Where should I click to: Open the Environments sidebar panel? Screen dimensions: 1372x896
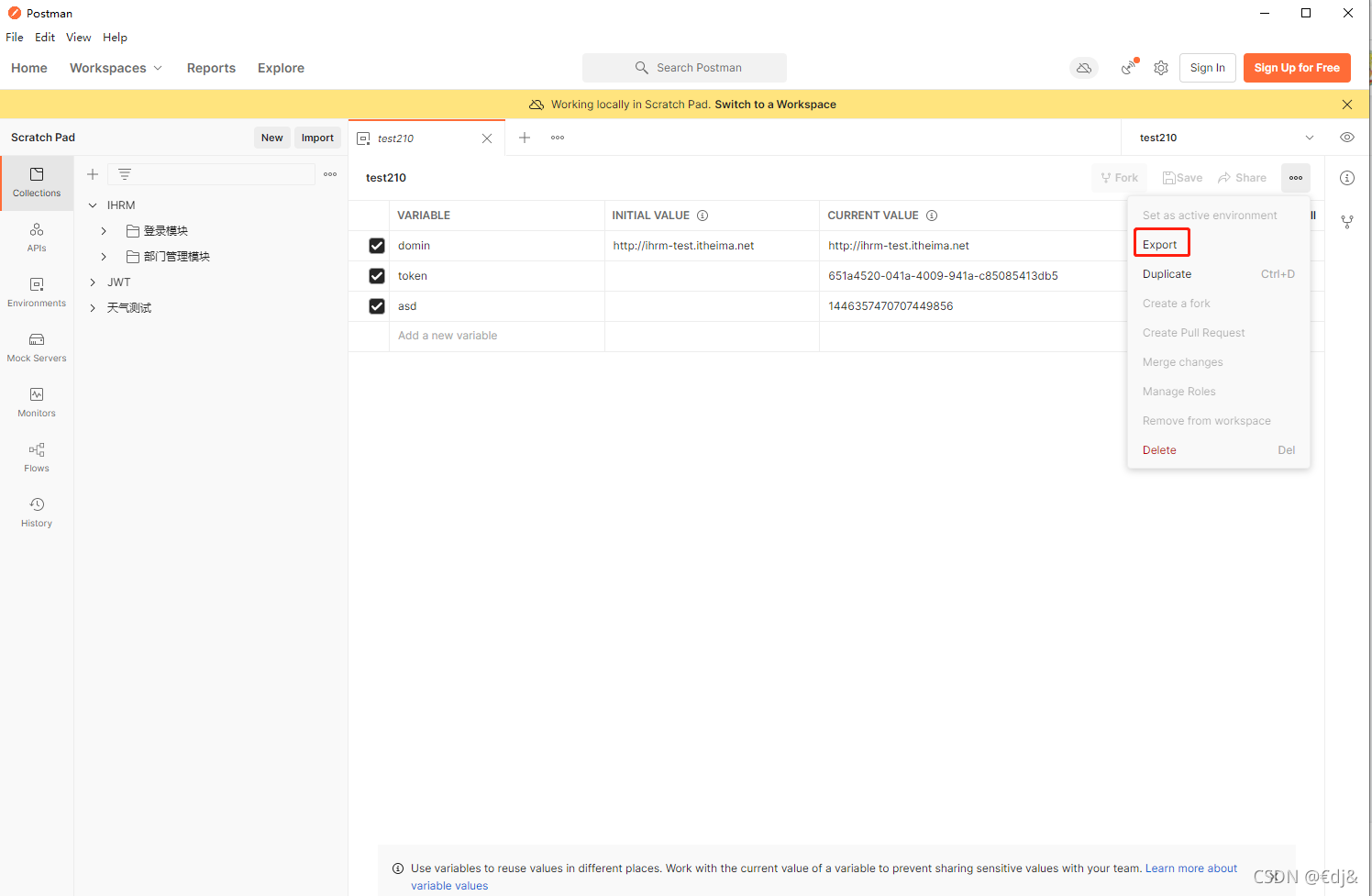(37, 293)
